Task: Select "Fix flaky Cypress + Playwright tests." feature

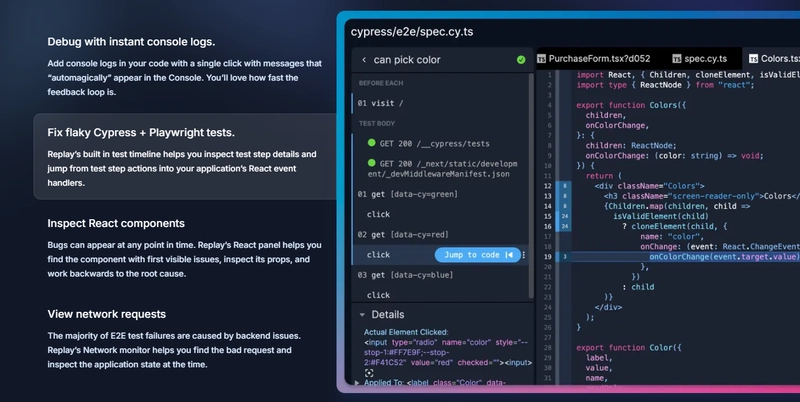Action: pos(185,157)
